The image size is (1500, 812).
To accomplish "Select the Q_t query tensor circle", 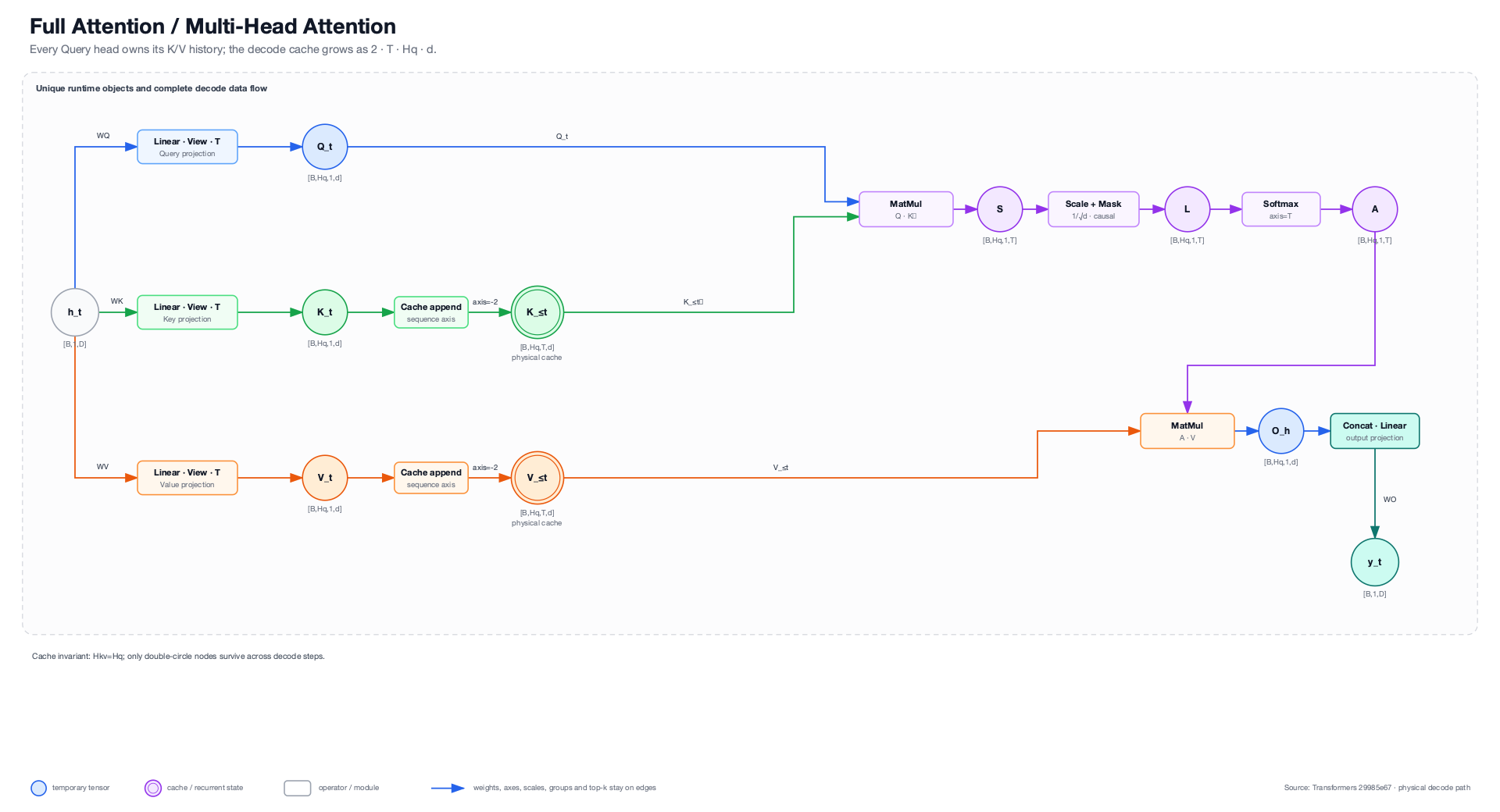I will pos(325,147).
